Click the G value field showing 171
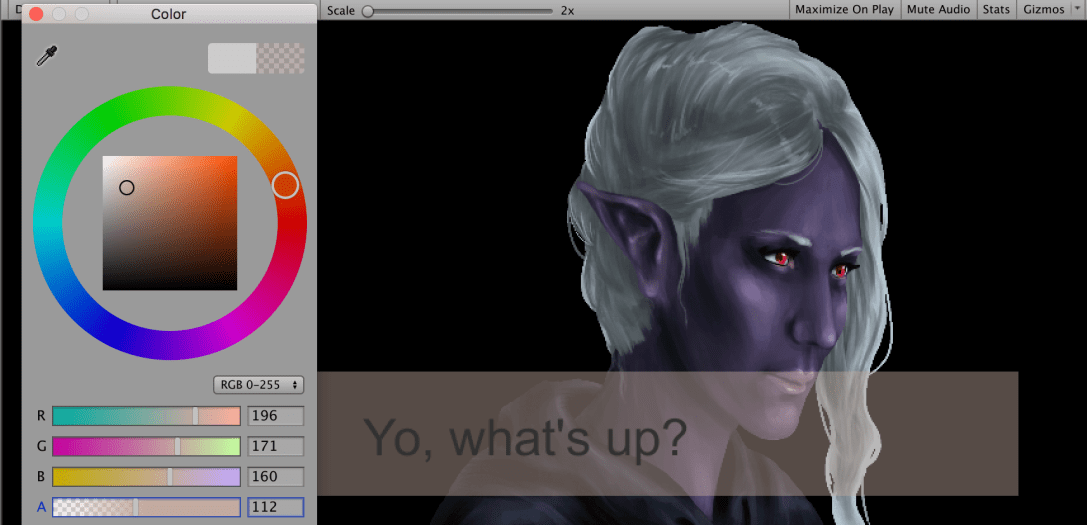The height and width of the screenshot is (525, 1087). [275, 446]
